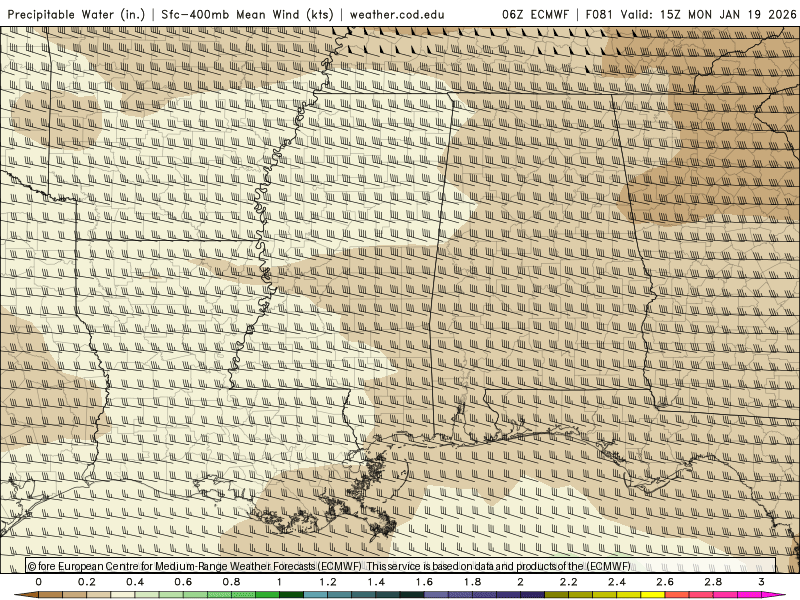The width and height of the screenshot is (800, 600).
Task: Click the '0.2' label on the color scale
Action: click(x=87, y=582)
